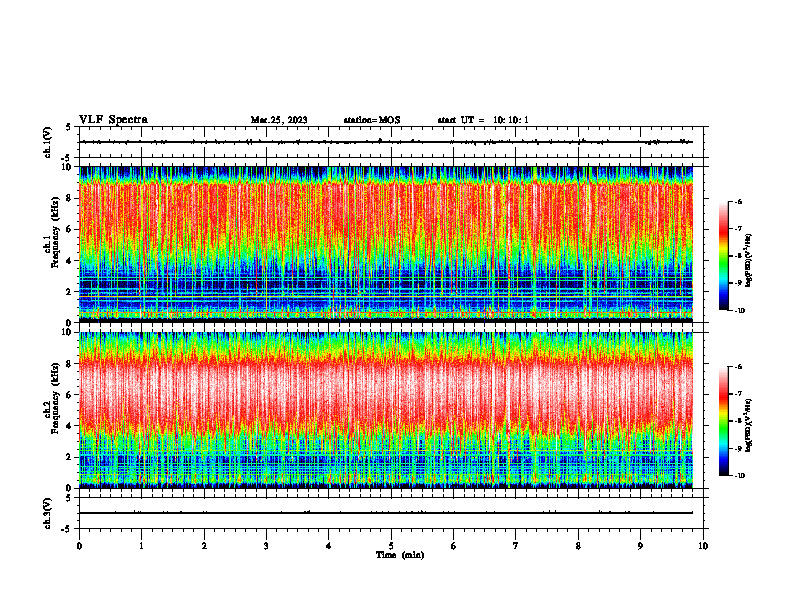This screenshot has width=792, height=612.
Task: Click the ch.3 voltage waveform trace
Action: pyautogui.click(x=386, y=513)
